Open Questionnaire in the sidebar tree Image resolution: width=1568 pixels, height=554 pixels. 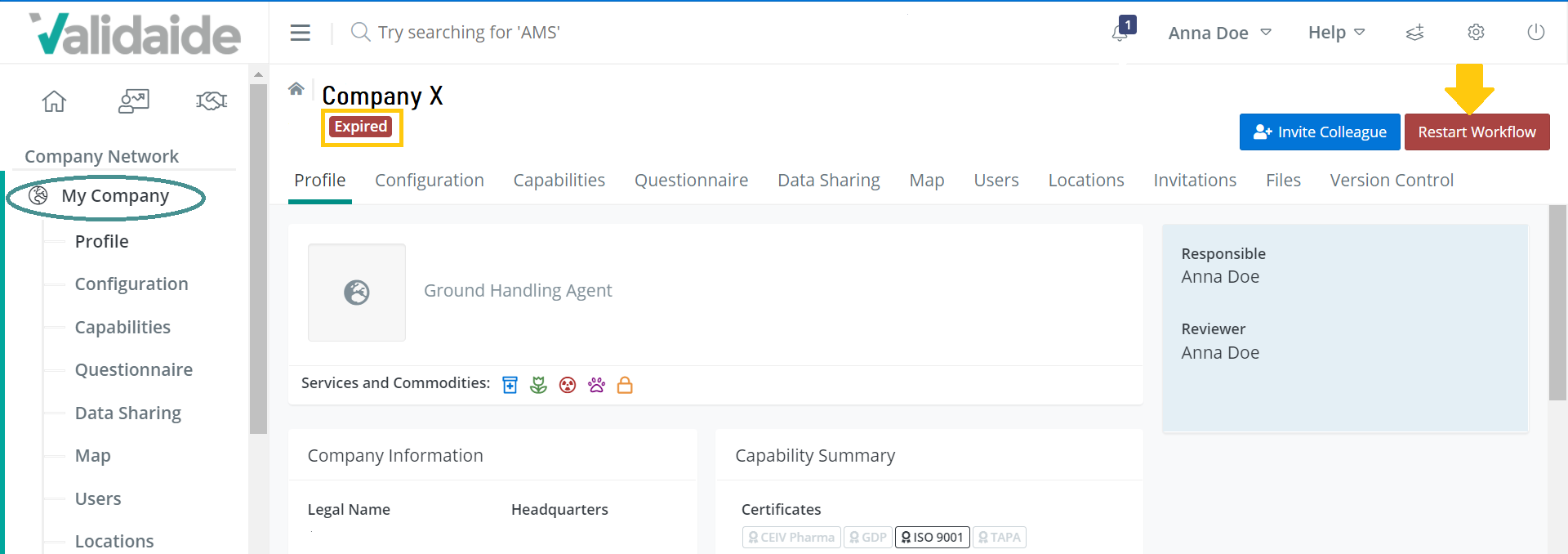[134, 370]
